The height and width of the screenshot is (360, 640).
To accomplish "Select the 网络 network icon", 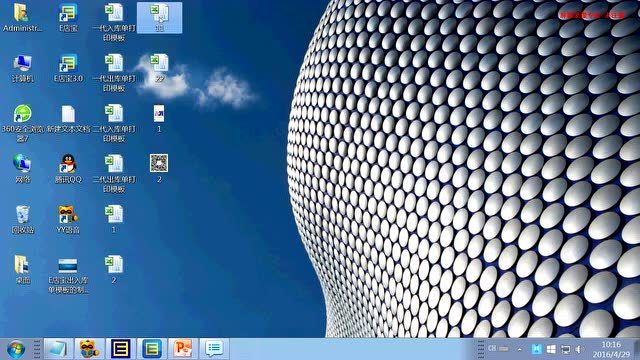I will click(22, 169).
